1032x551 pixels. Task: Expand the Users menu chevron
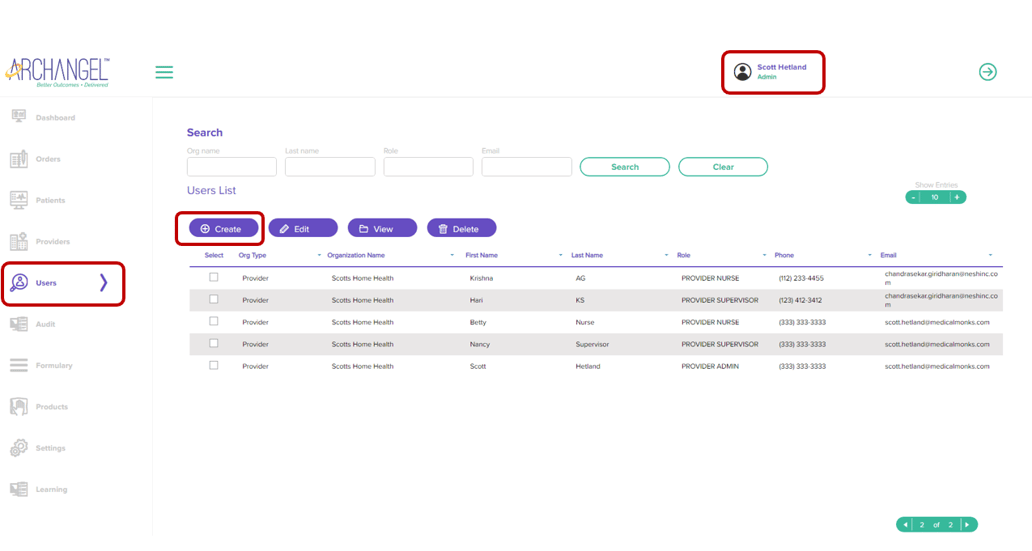point(103,283)
